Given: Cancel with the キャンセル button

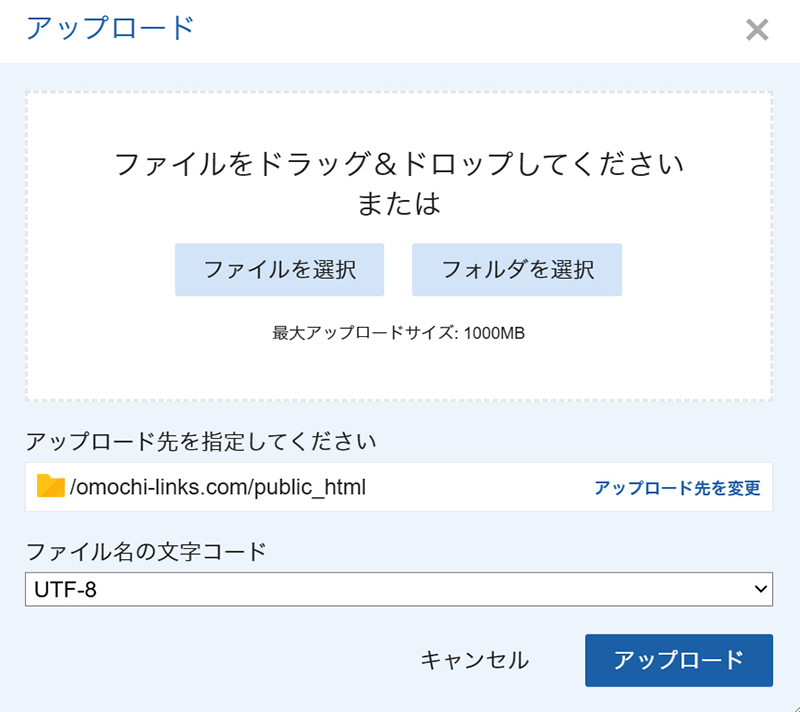Looking at the screenshot, I should coord(474,660).
